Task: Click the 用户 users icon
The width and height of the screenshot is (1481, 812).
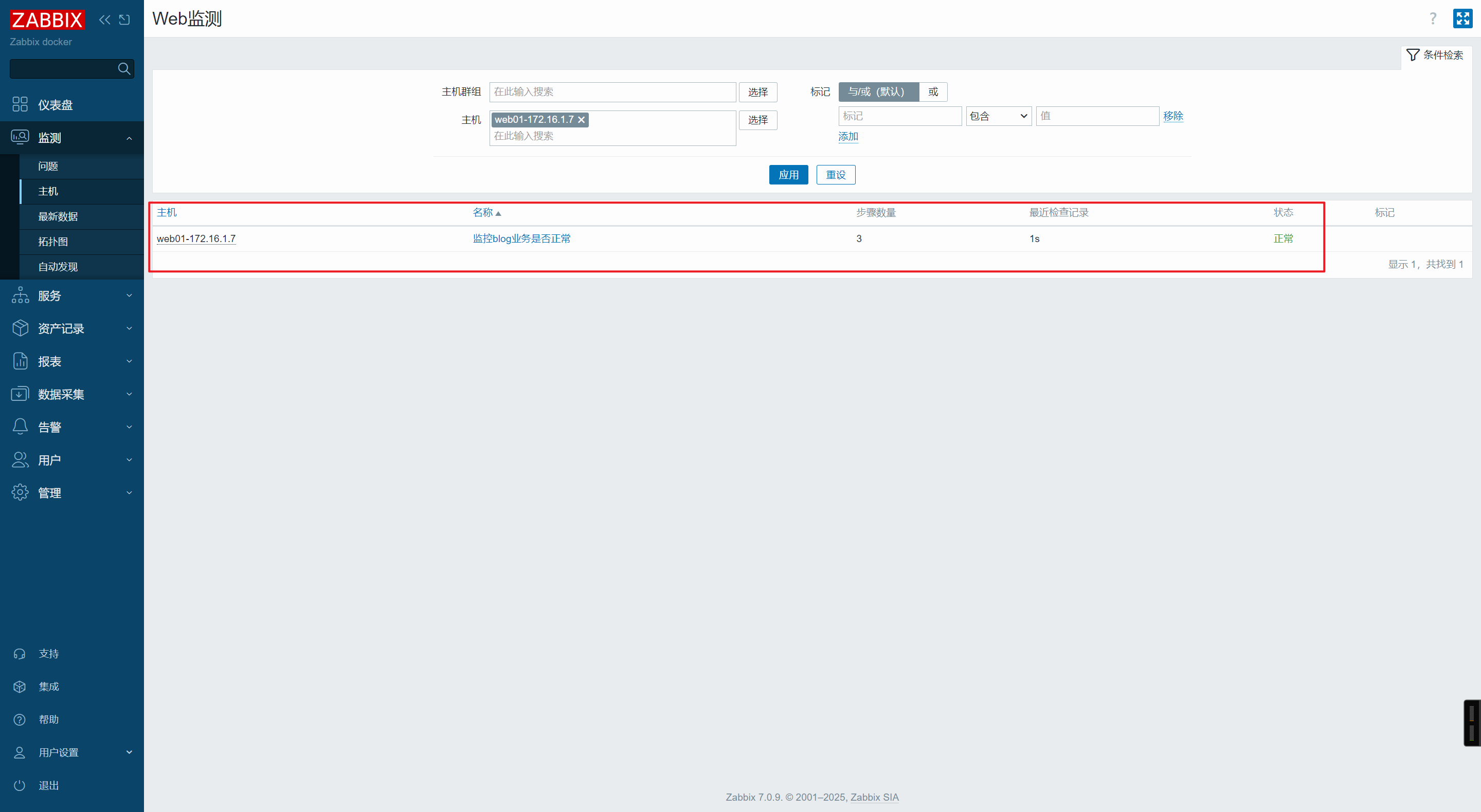Action: 20,460
